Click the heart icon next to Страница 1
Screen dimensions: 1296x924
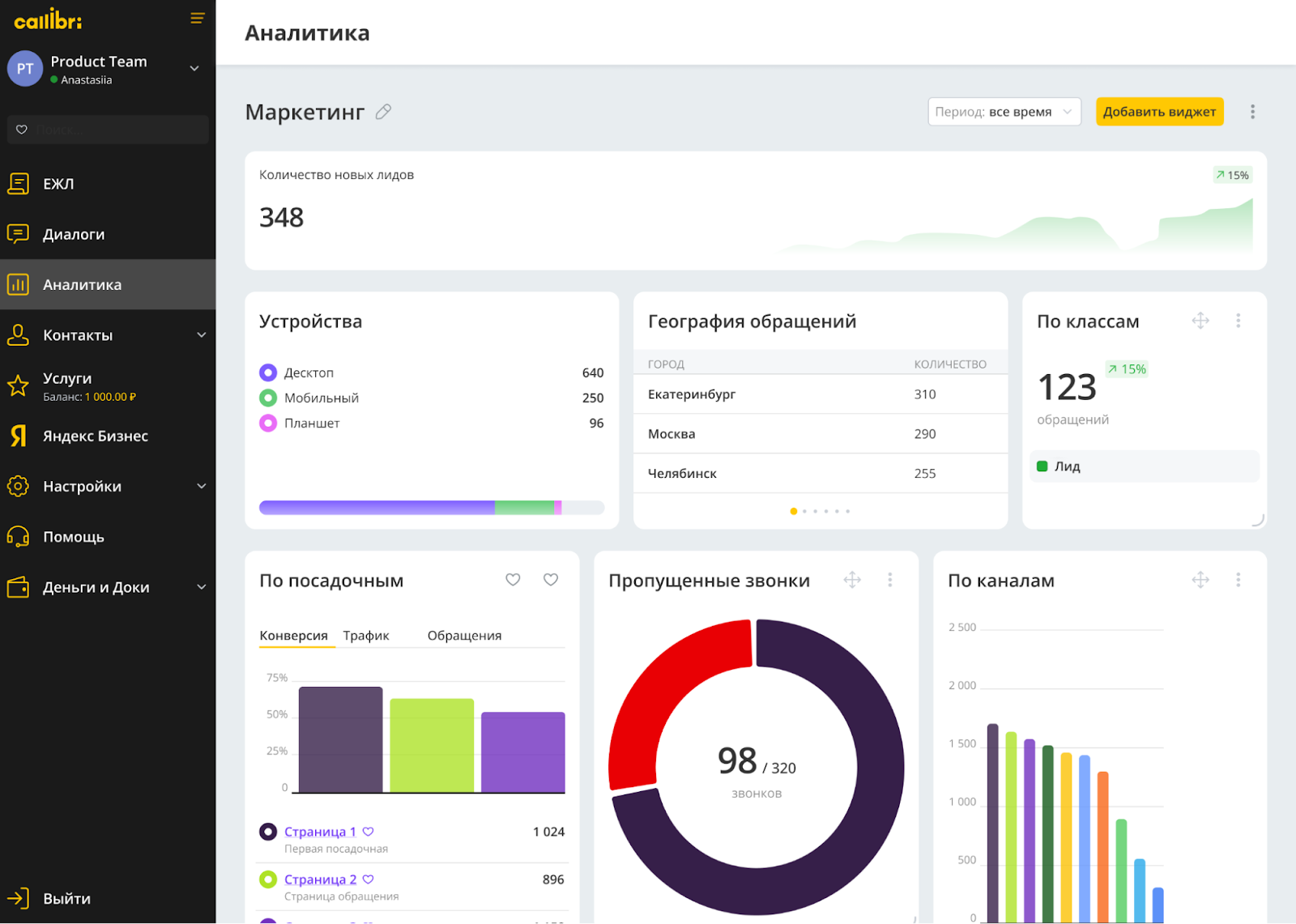[369, 832]
